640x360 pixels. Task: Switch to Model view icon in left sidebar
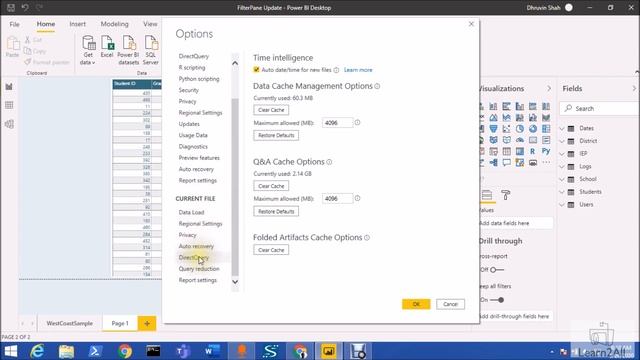pos(9,124)
